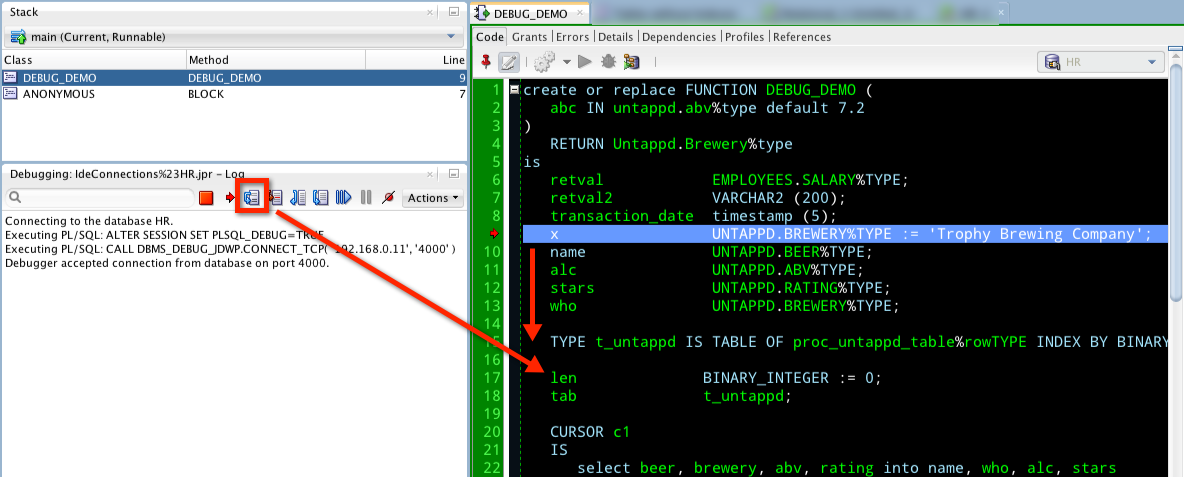Image resolution: width=1184 pixels, height=477 pixels.
Task: Click the Method column header in Stack
Action: [208, 60]
